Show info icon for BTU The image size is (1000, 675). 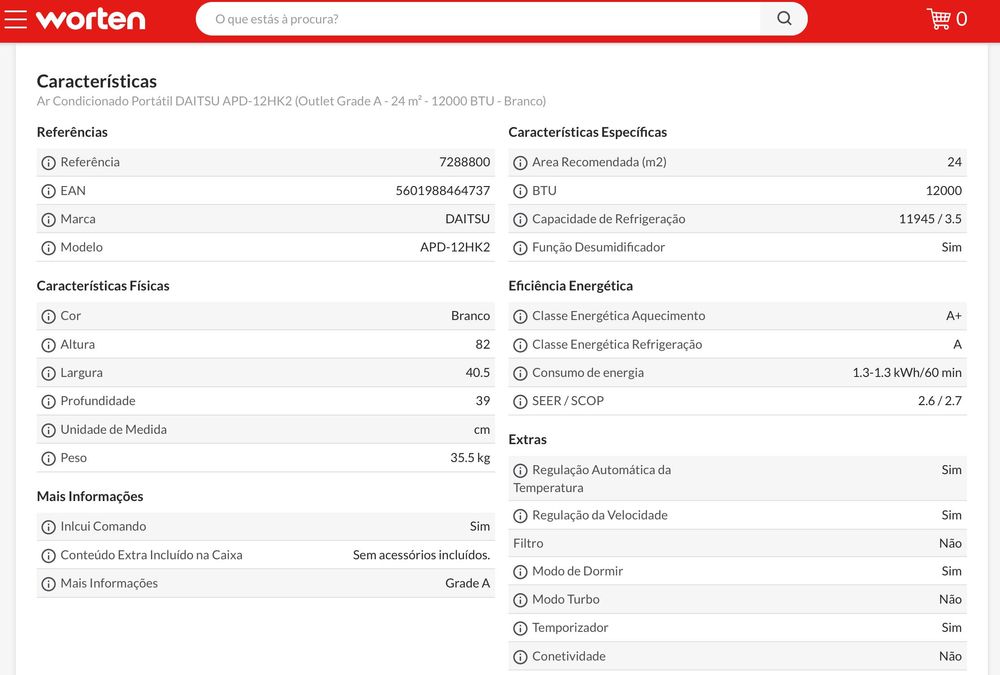[520, 191]
